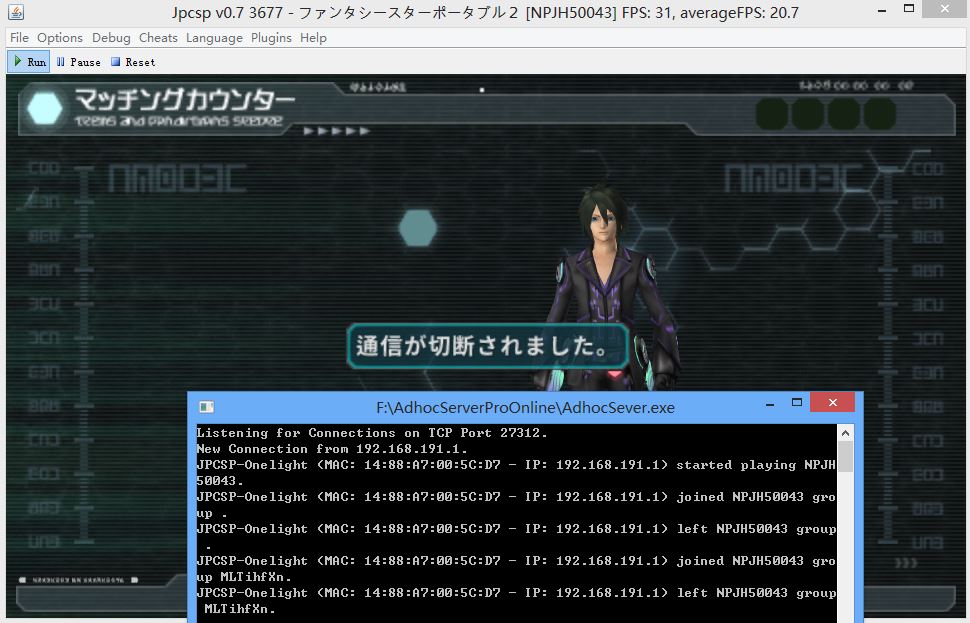Image resolution: width=970 pixels, height=623 pixels.
Task: Click the Jpcsp v0.7 3677 title text
Action: (x=486, y=12)
